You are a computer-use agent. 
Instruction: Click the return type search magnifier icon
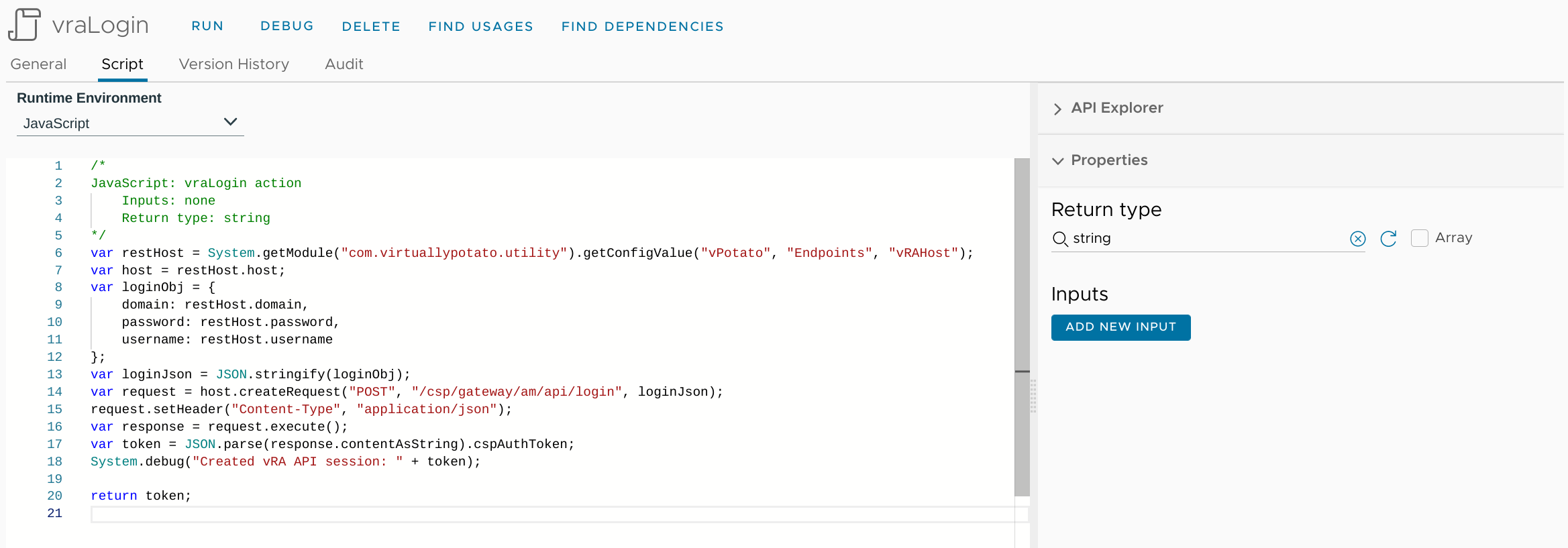[1060, 239]
